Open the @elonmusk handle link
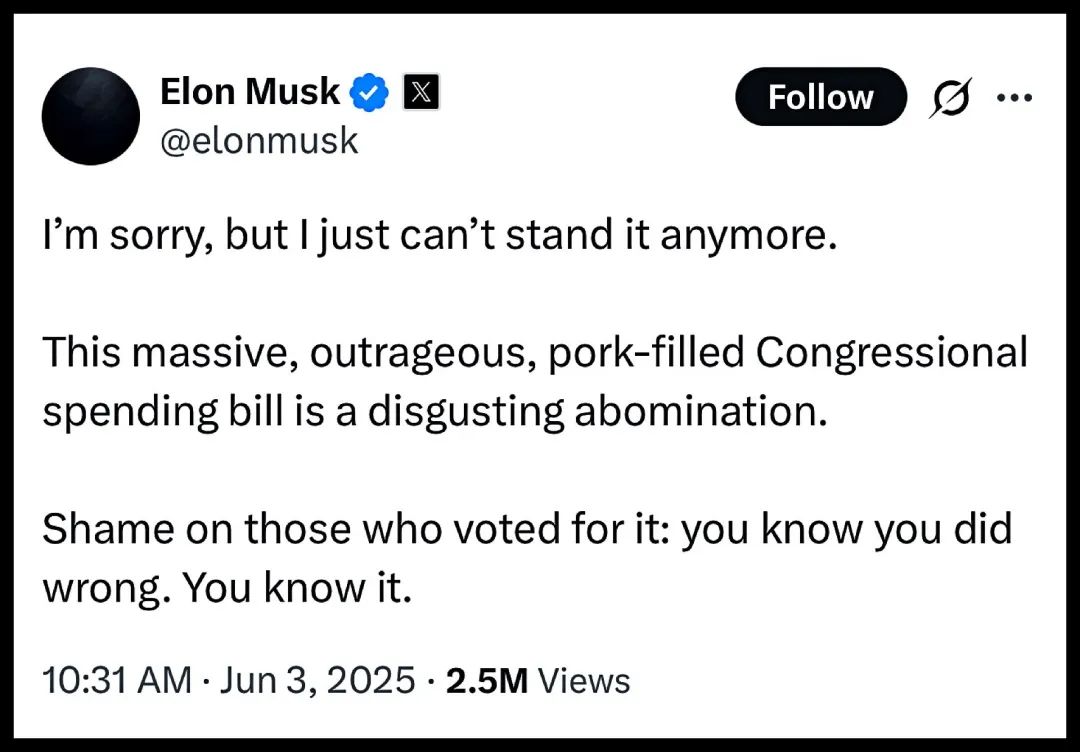The height and width of the screenshot is (752, 1080). (258, 141)
